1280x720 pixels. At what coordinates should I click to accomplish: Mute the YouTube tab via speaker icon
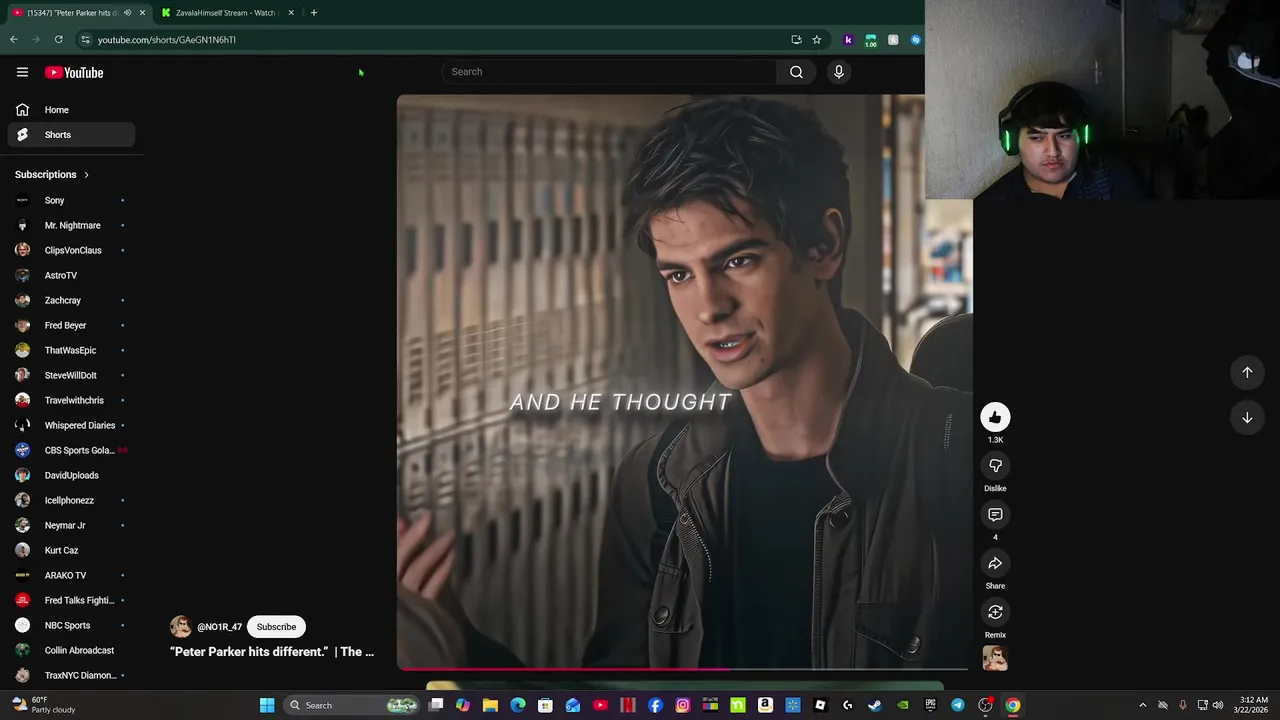pos(127,13)
